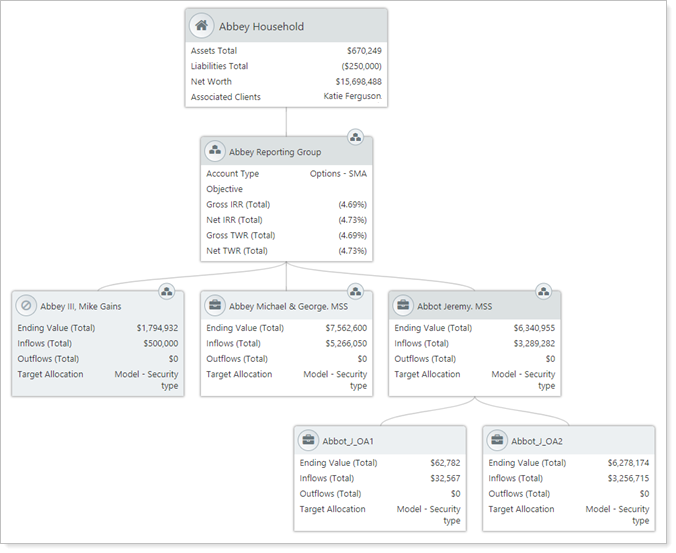Click the Abbey Reporting Group node icon
This screenshot has height=553, width=676.
coord(215,152)
